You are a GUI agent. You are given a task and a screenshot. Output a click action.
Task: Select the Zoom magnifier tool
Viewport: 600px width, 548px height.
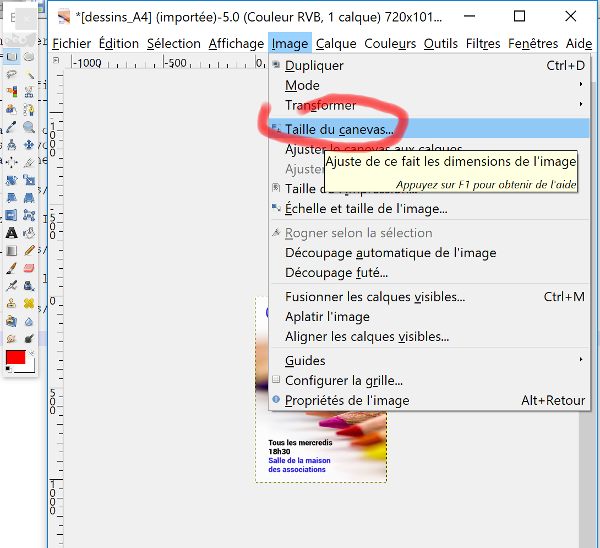[29, 127]
